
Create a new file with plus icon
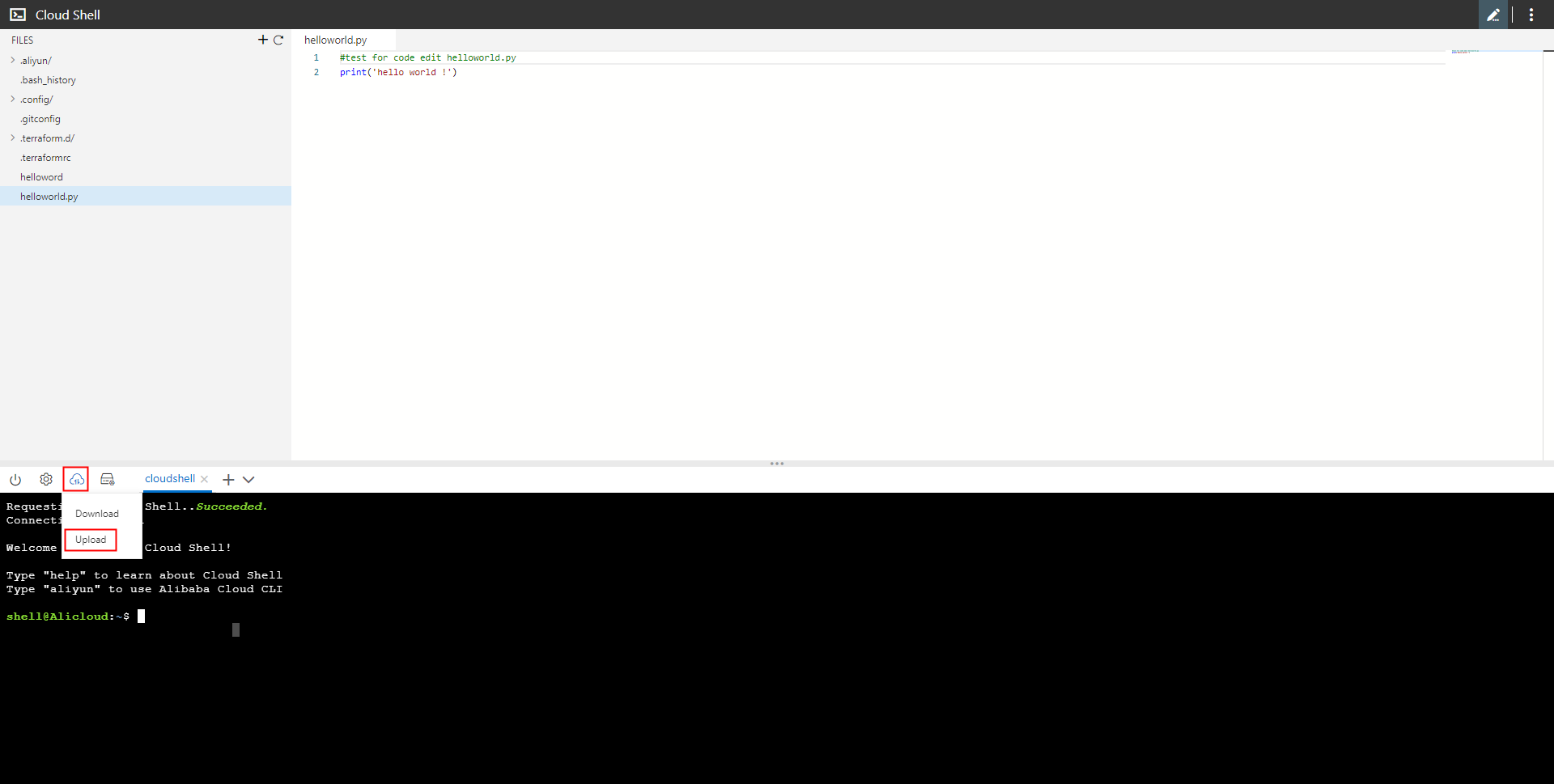click(263, 40)
